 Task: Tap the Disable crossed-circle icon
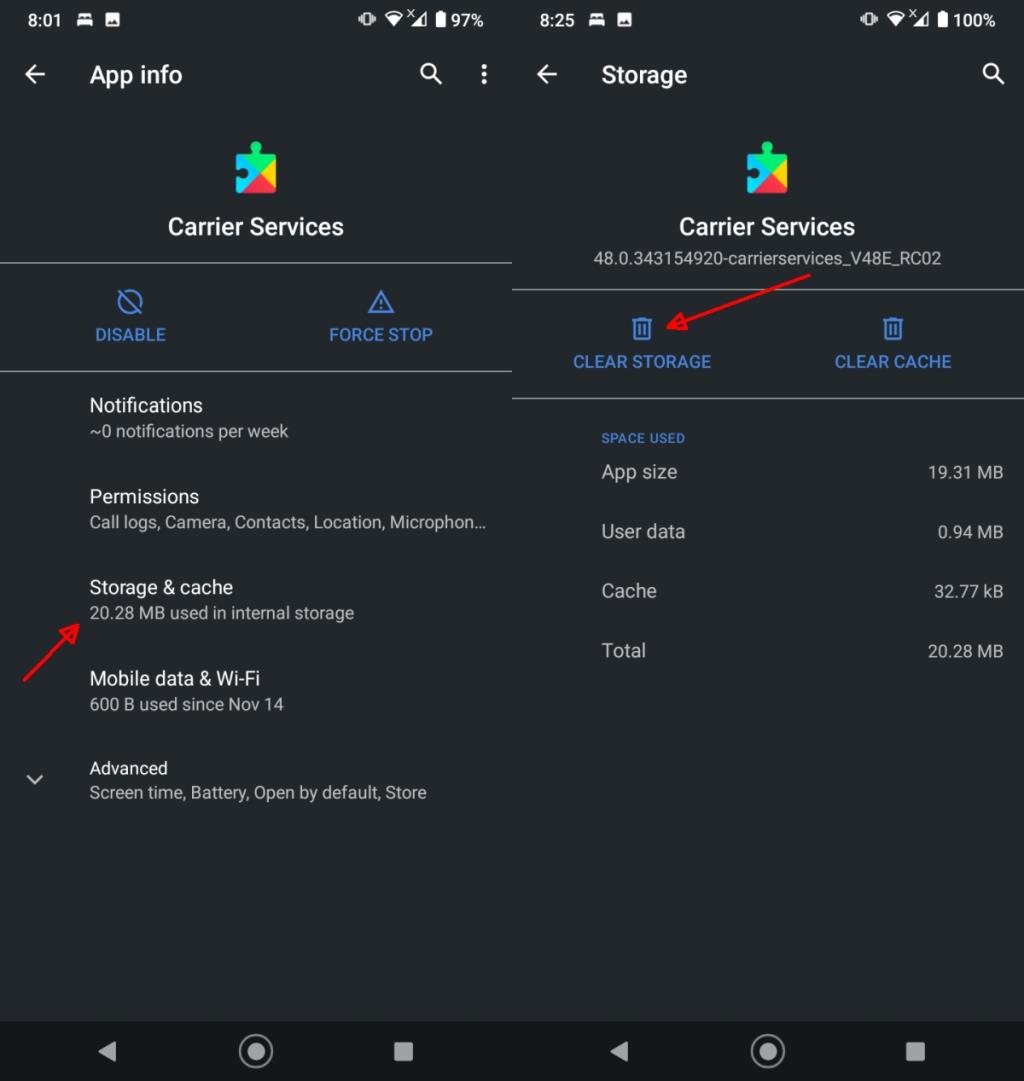coord(129,301)
